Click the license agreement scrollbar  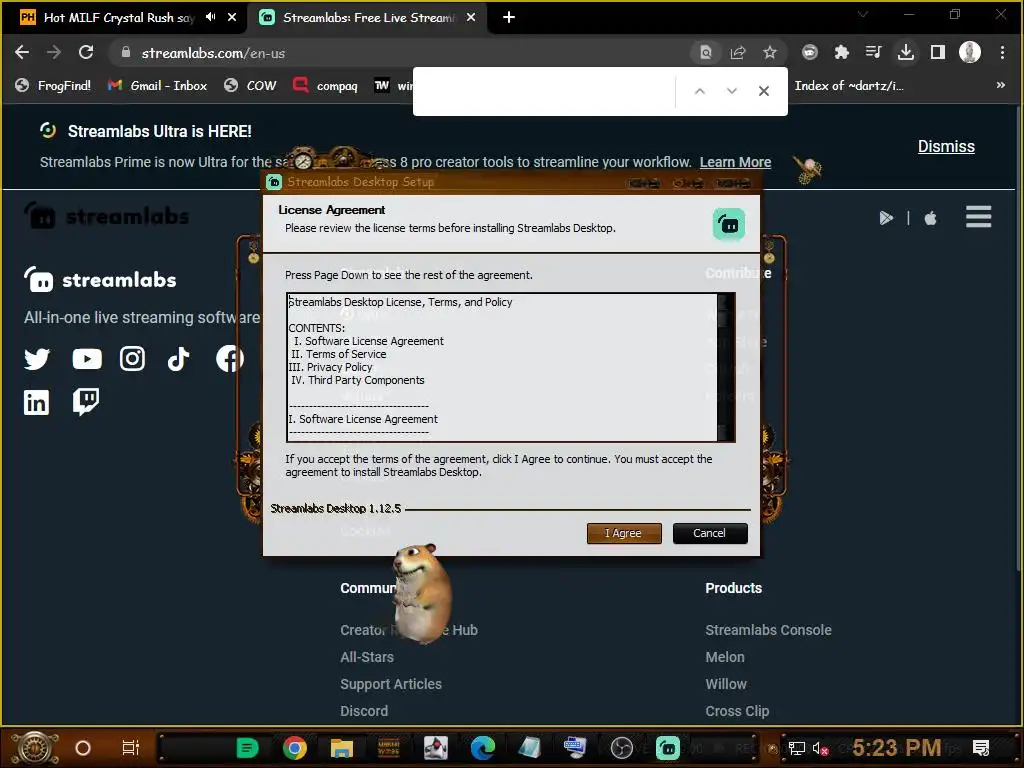[725, 368]
